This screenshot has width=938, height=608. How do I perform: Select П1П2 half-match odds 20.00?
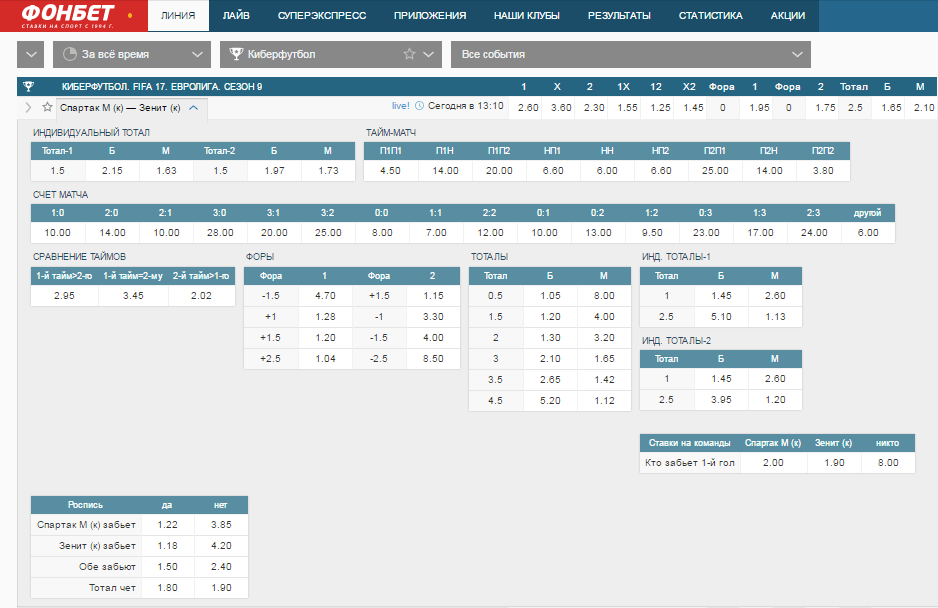(x=499, y=171)
